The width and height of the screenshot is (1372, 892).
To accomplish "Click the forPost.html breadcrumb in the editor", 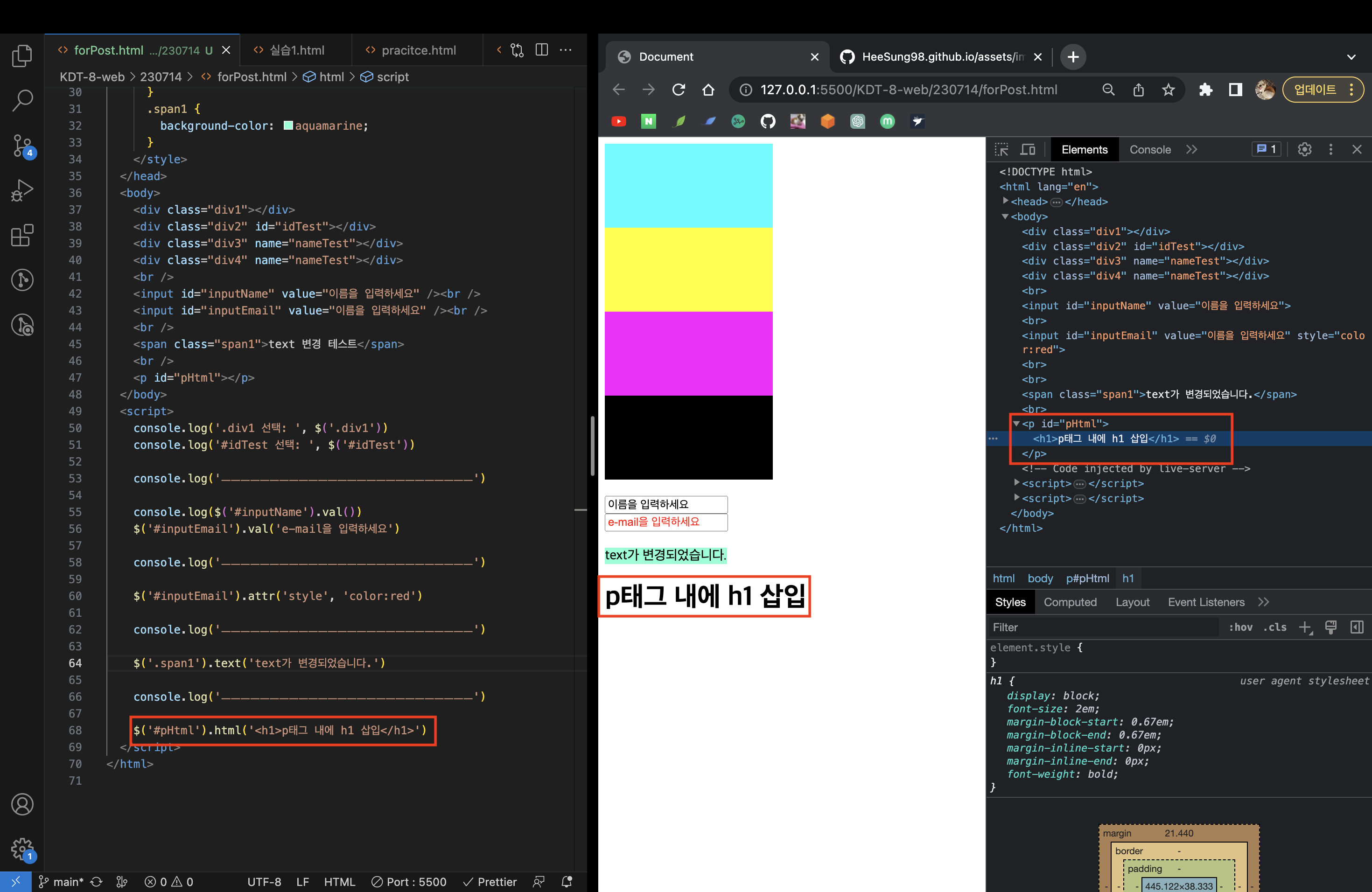I will tap(252, 77).
